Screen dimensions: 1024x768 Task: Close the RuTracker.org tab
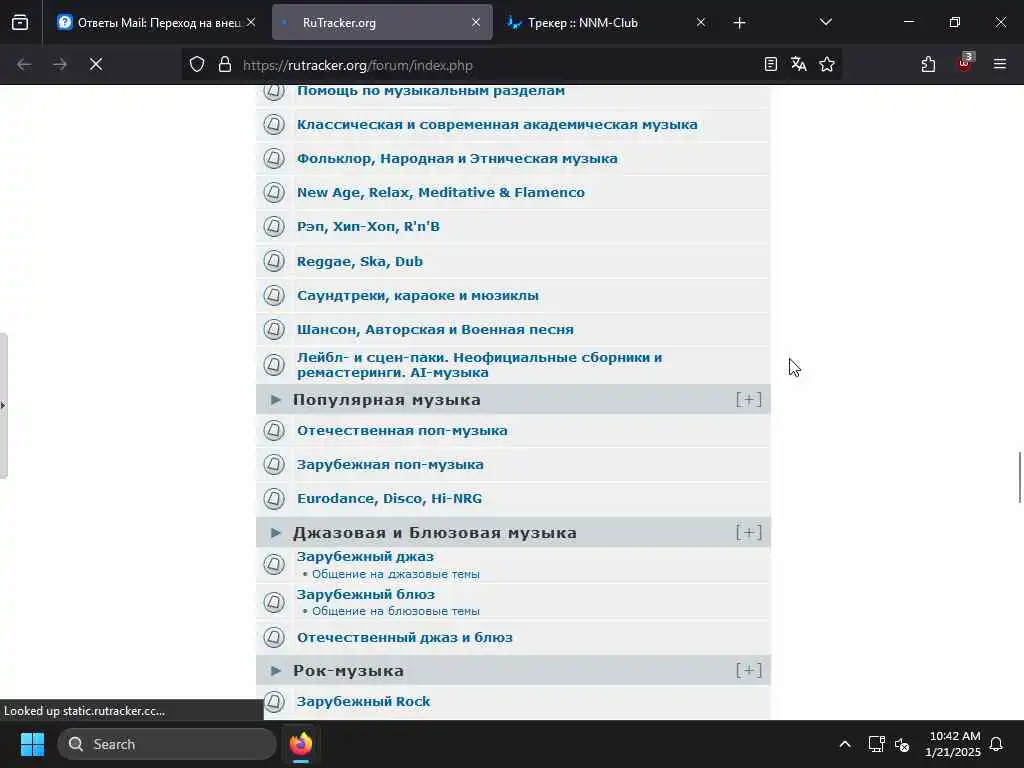476,22
